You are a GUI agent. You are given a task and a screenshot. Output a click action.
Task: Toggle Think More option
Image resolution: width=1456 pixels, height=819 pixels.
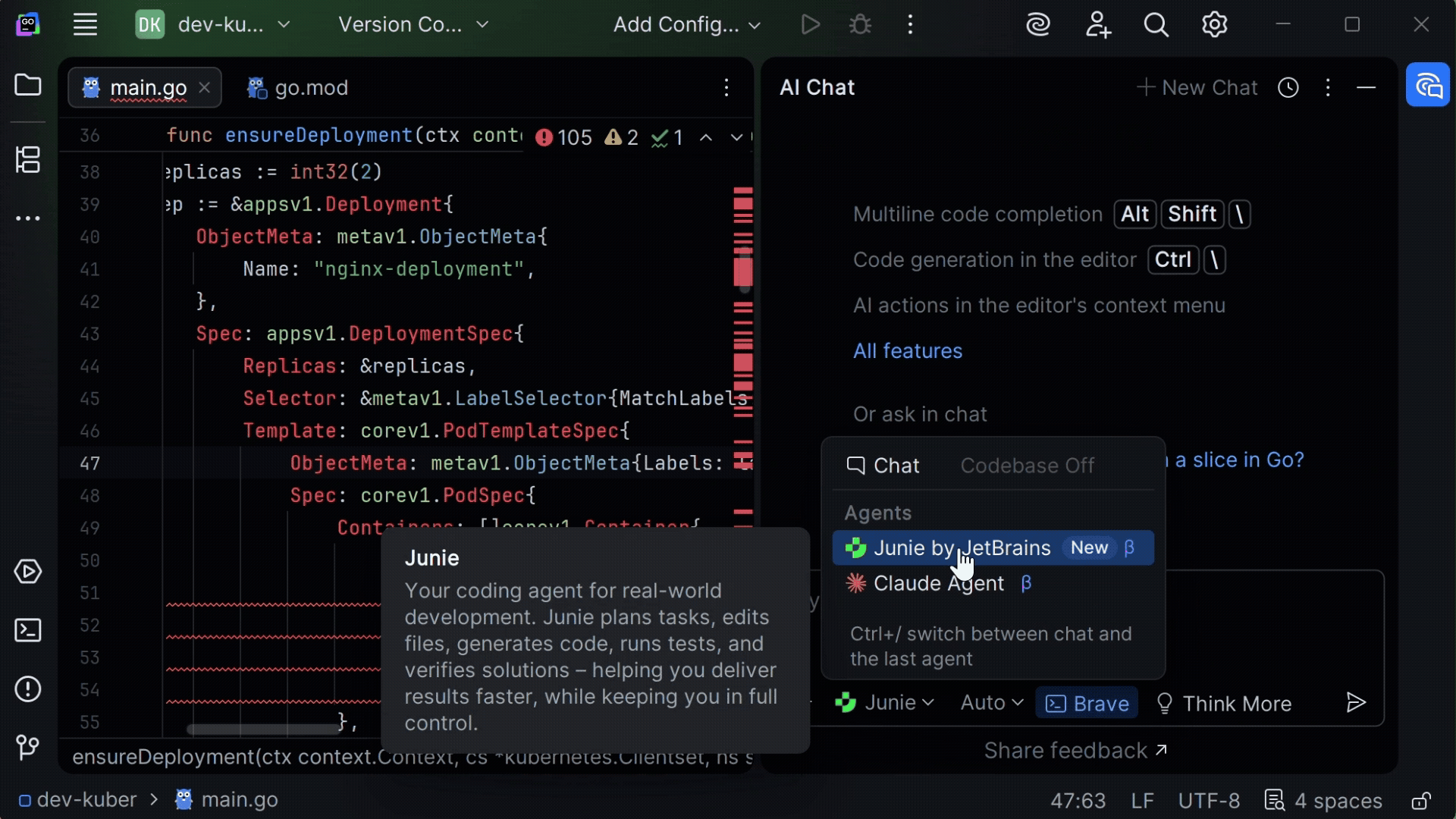(x=1223, y=704)
